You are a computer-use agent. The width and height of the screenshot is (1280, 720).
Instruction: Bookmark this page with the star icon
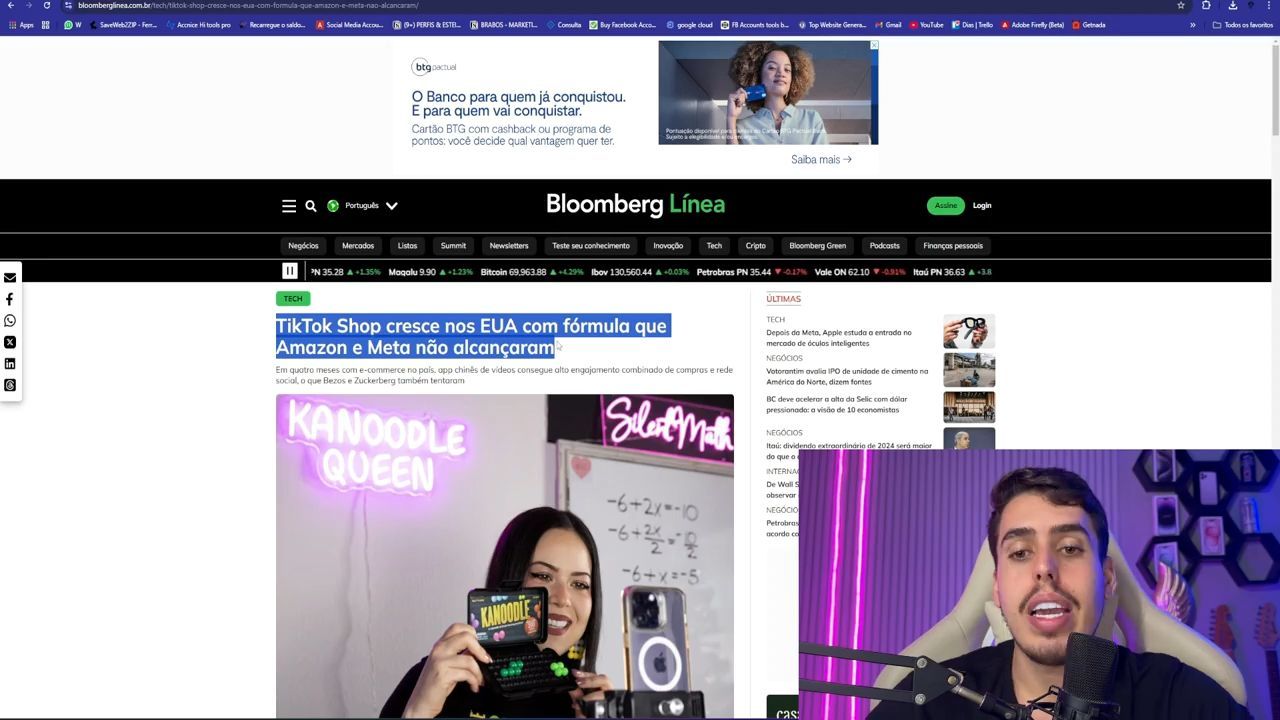click(x=1181, y=5)
